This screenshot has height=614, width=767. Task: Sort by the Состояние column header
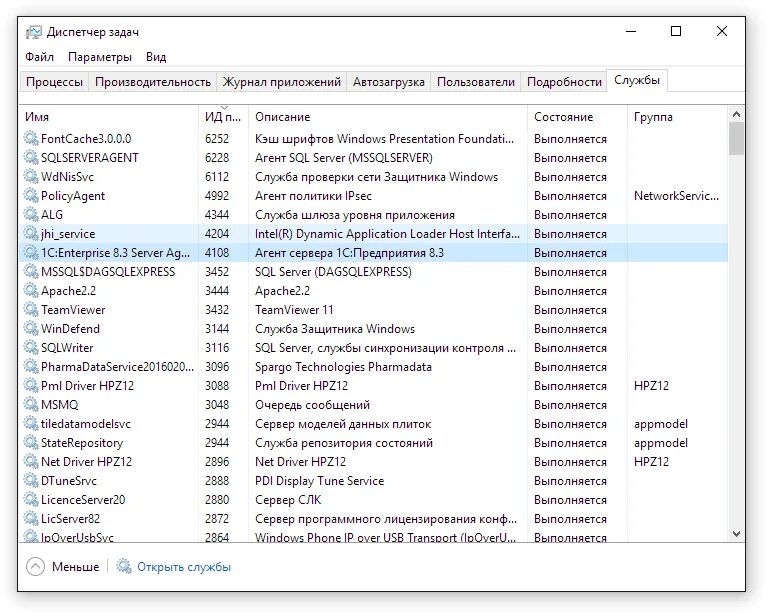(577, 117)
